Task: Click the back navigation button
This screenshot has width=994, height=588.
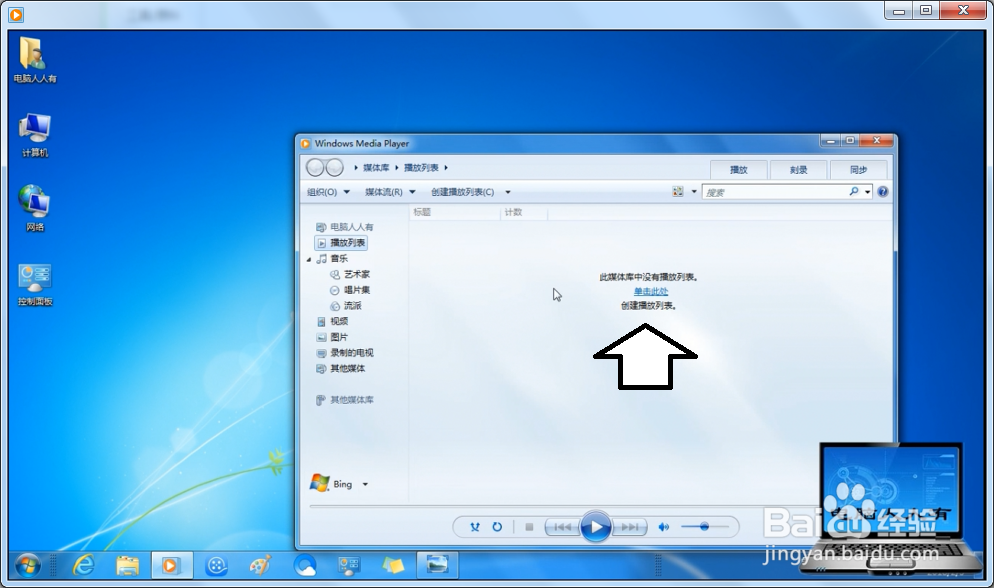Action: pyautogui.click(x=315, y=167)
